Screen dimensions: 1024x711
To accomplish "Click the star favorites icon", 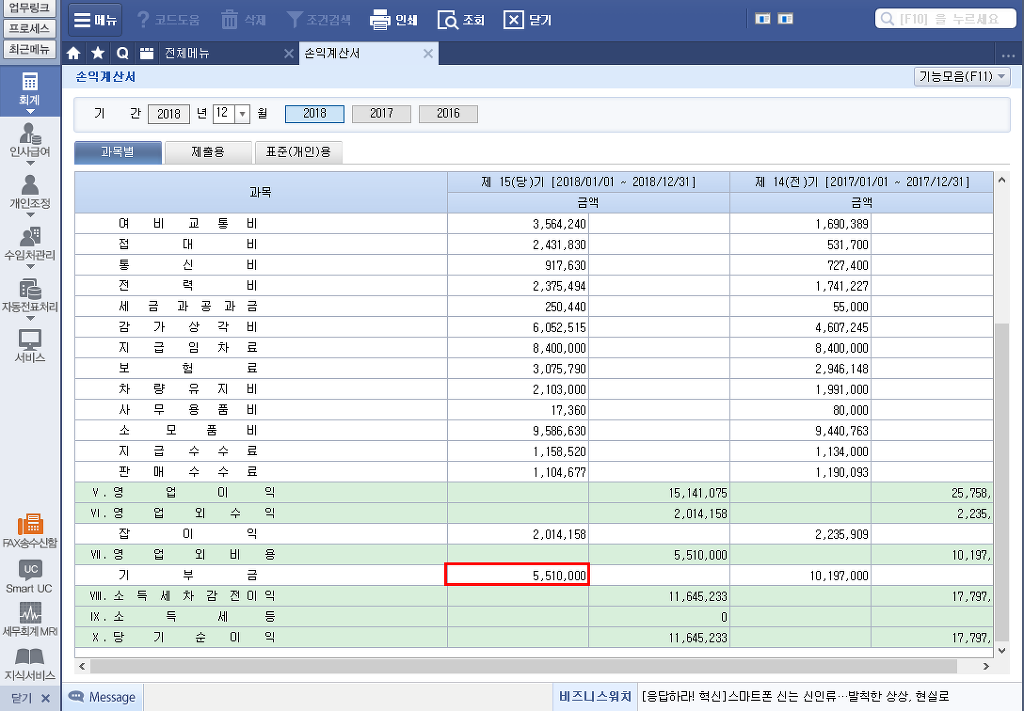I will coord(97,53).
